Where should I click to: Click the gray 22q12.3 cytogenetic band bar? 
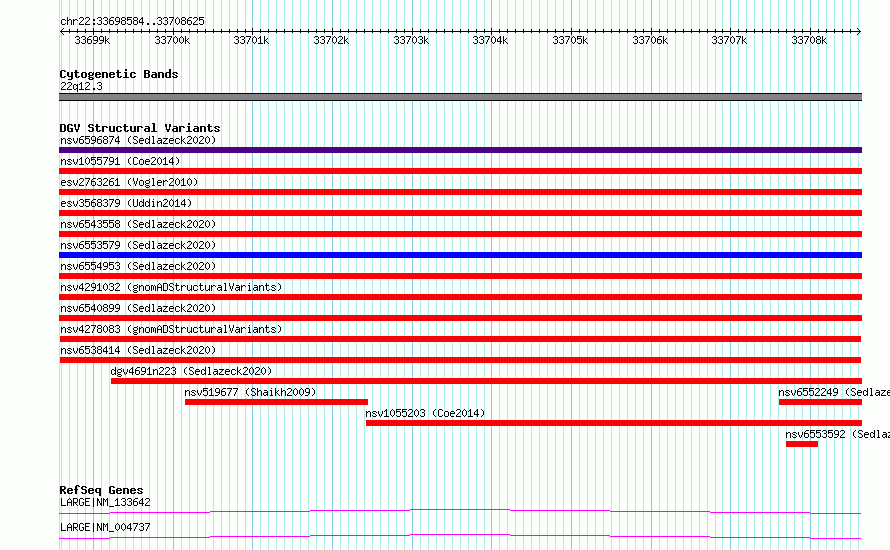pyautogui.click(x=460, y=97)
